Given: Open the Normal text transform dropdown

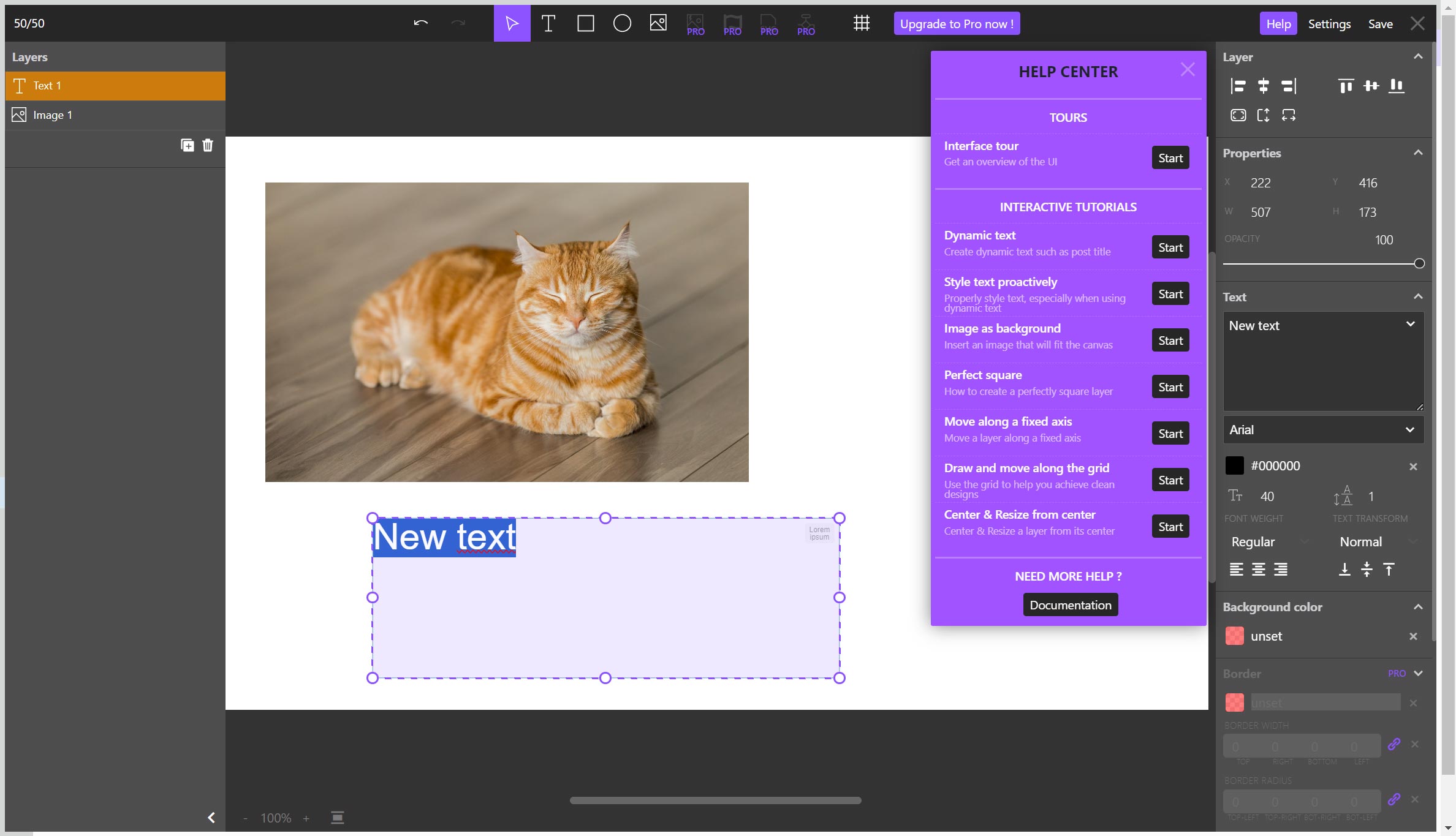Looking at the screenshot, I should pyautogui.click(x=1377, y=541).
